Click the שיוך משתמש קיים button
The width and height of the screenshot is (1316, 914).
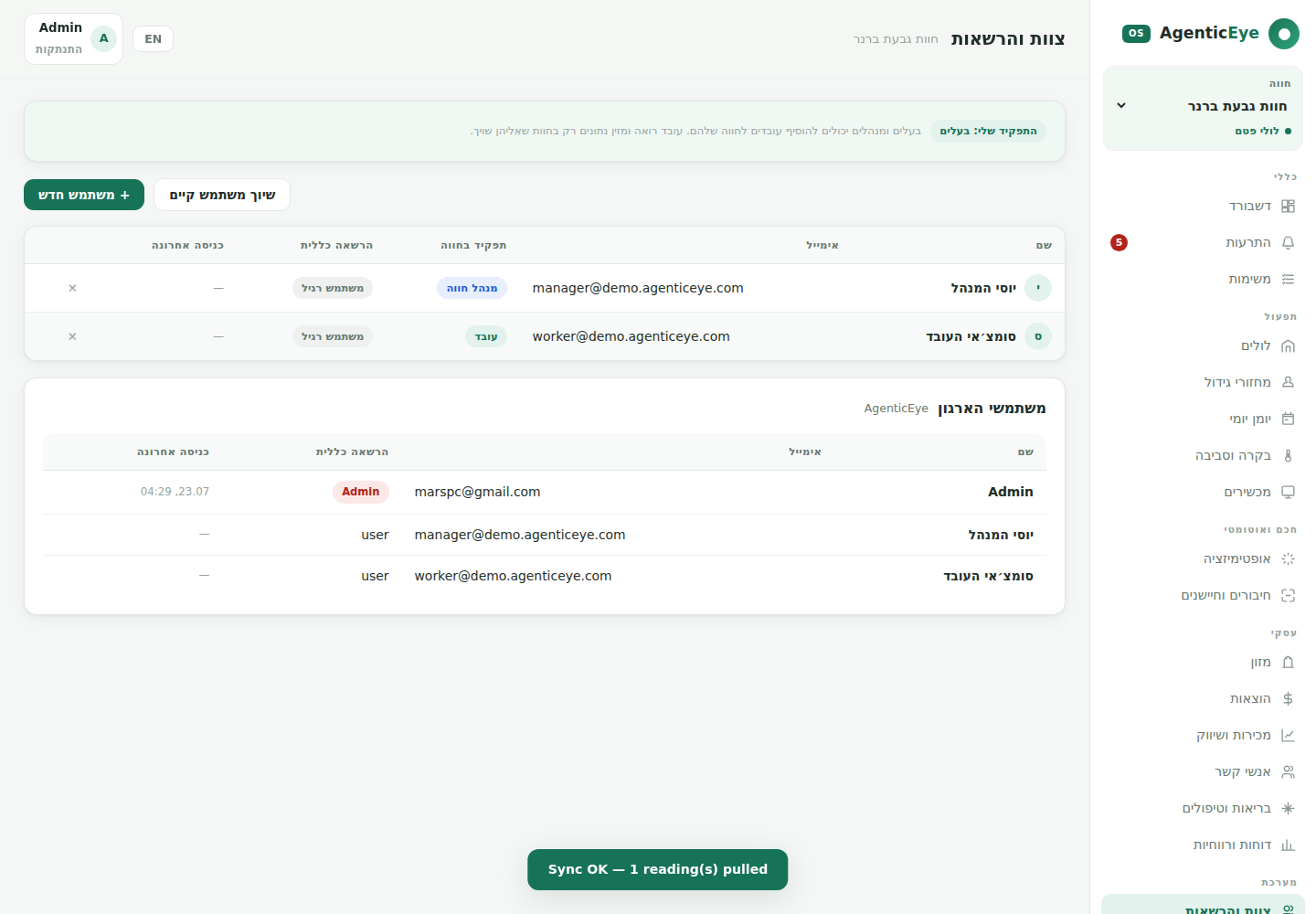pyautogui.click(x=222, y=195)
